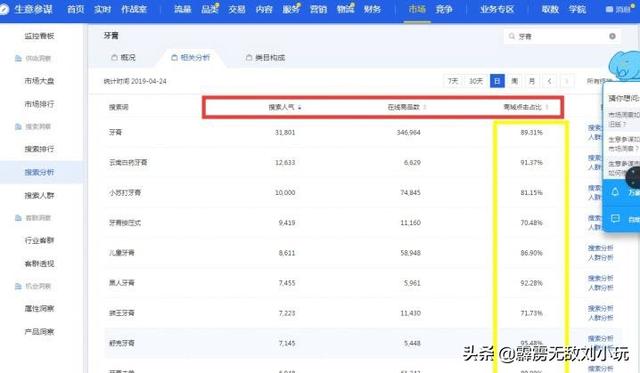Switch to the 类目构成 tab
The height and width of the screenshot is (373, 640).
click(265, 58)
